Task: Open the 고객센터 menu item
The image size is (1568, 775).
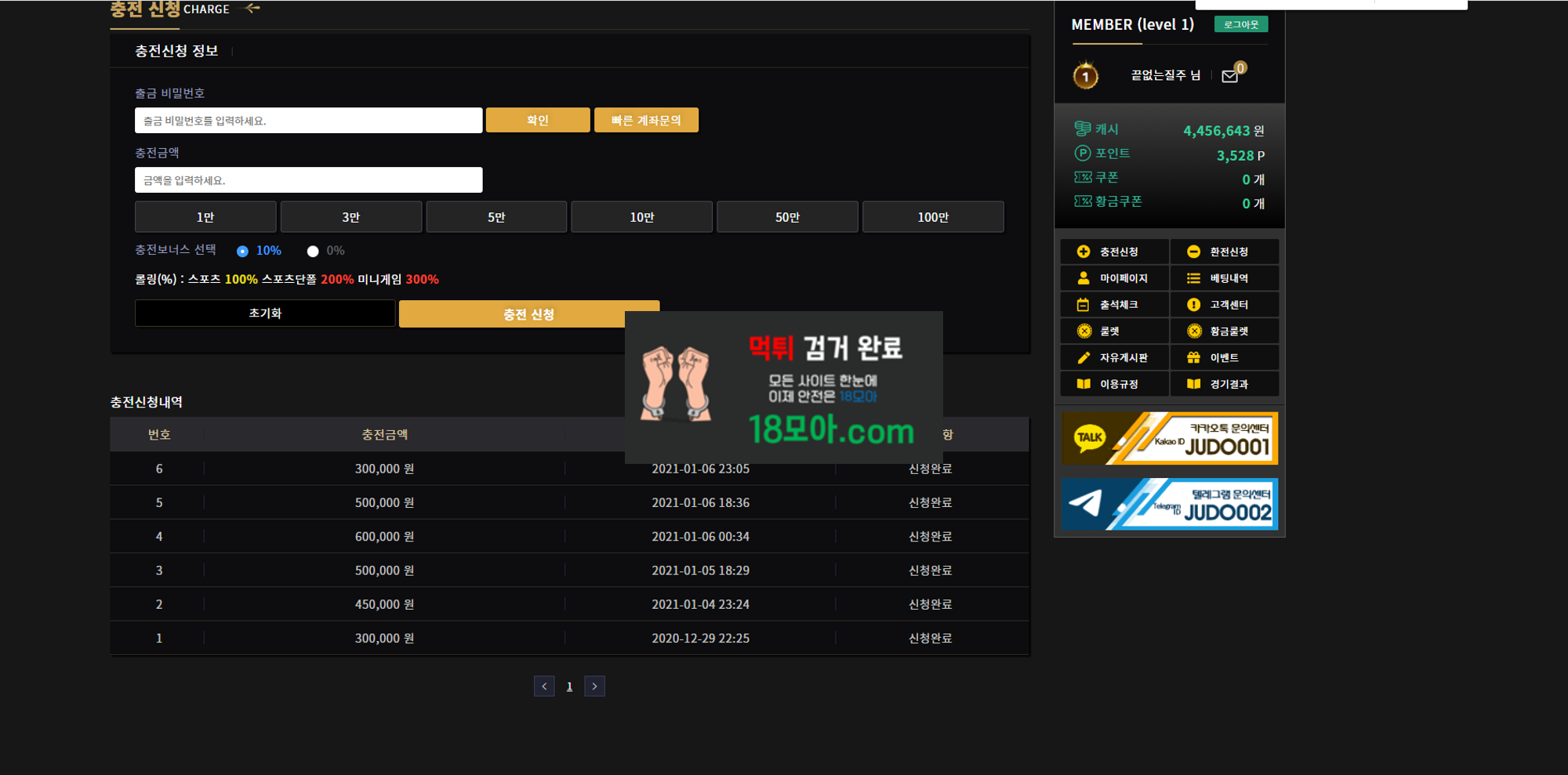Action: pos(1224,305)
